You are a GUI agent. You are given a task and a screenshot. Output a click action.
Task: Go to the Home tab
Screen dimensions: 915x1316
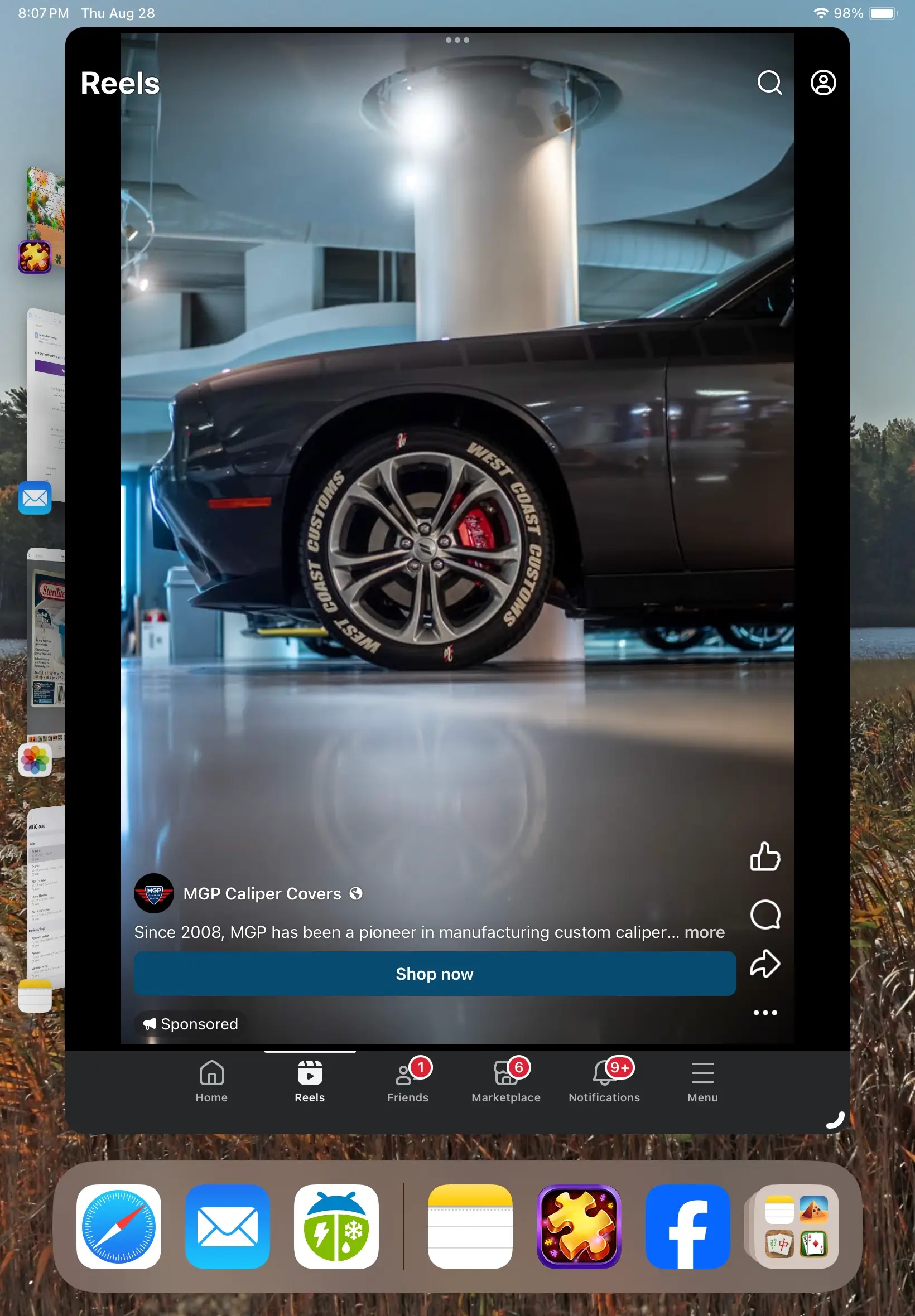pyautogui.click(x=211, y=1081)
